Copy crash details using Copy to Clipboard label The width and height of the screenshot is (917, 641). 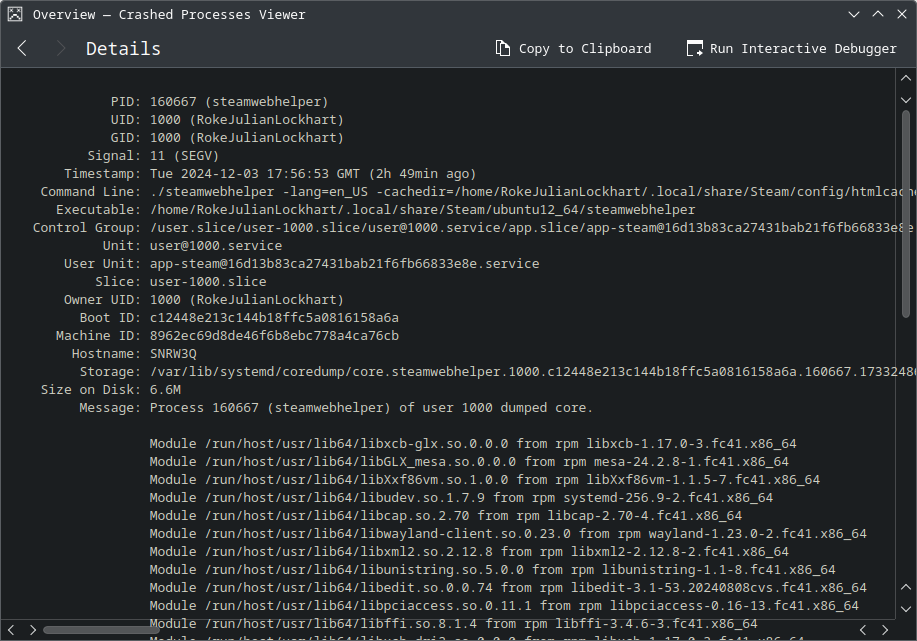coord(585,49)
